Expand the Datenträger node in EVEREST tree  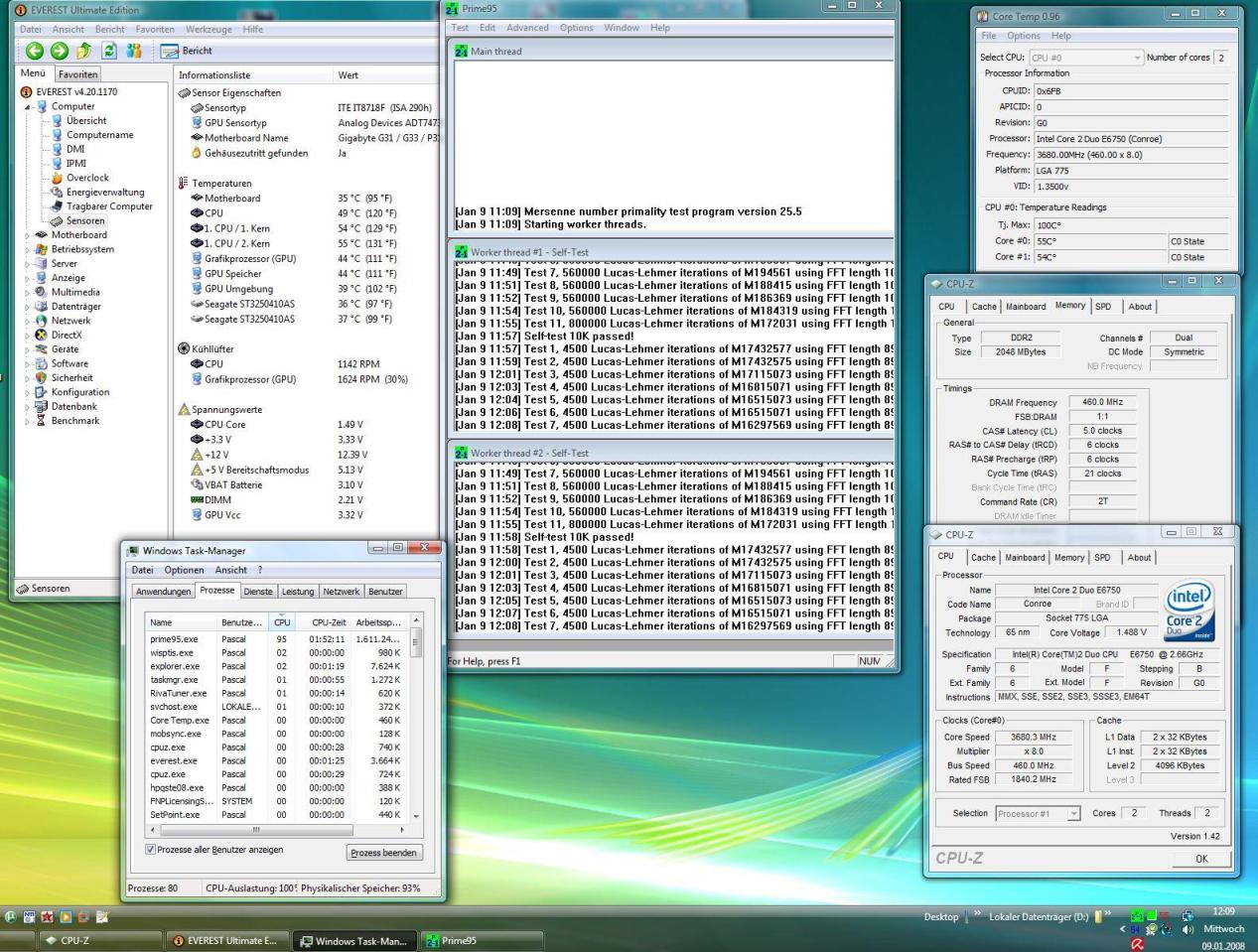[28, 307]
